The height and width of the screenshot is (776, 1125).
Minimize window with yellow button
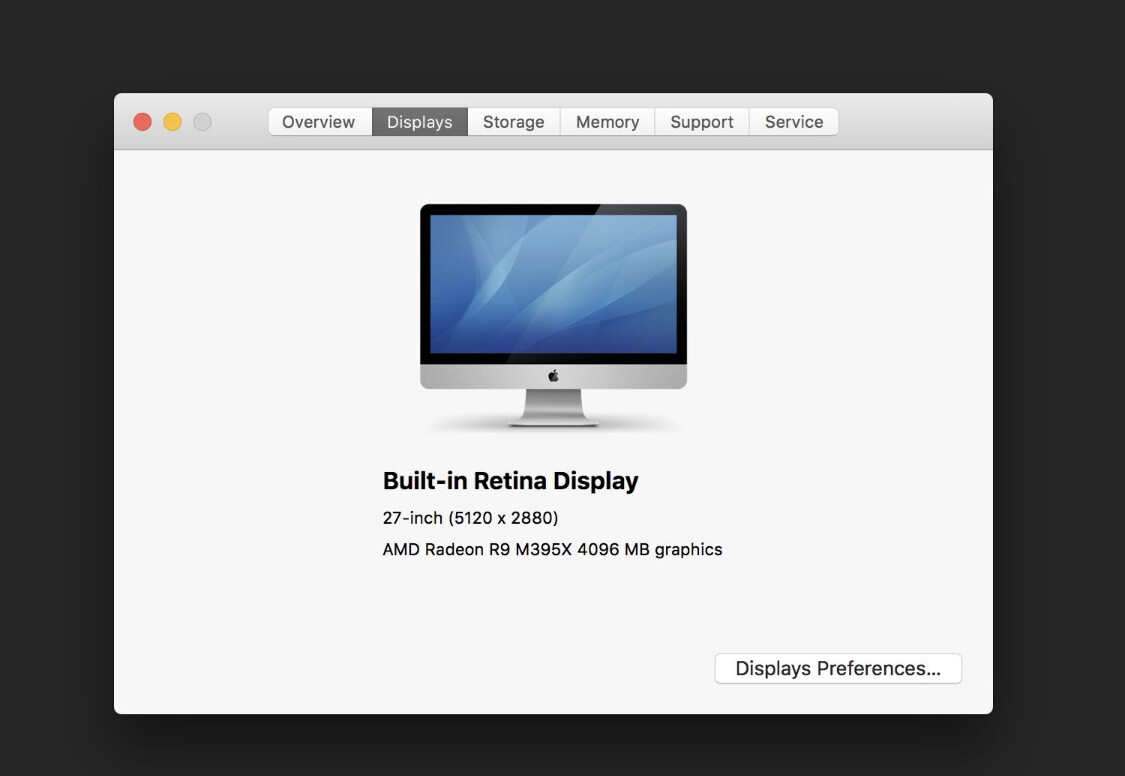pyautogui.click(x=172, y=122)
